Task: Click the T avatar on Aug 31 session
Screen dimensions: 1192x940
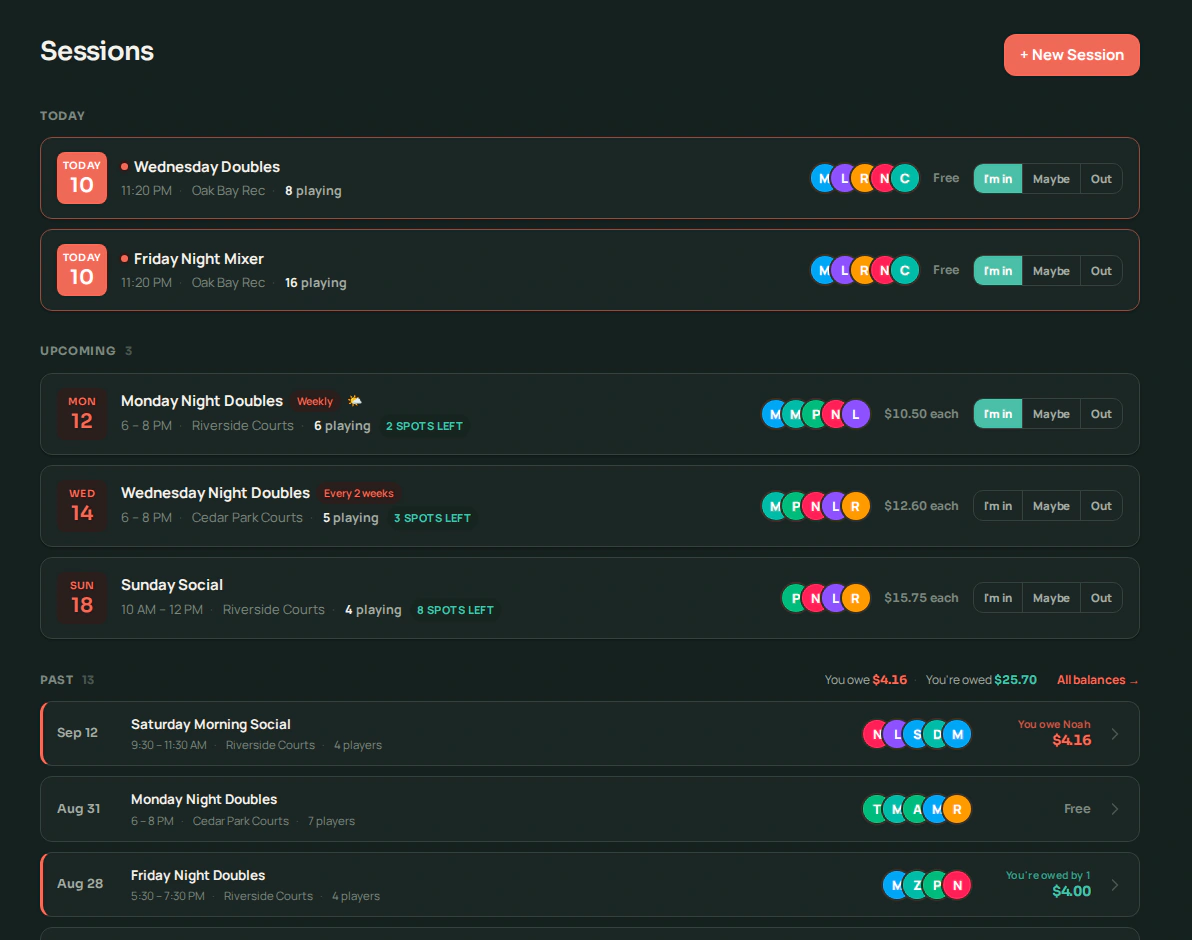Action: coord(874,809)
